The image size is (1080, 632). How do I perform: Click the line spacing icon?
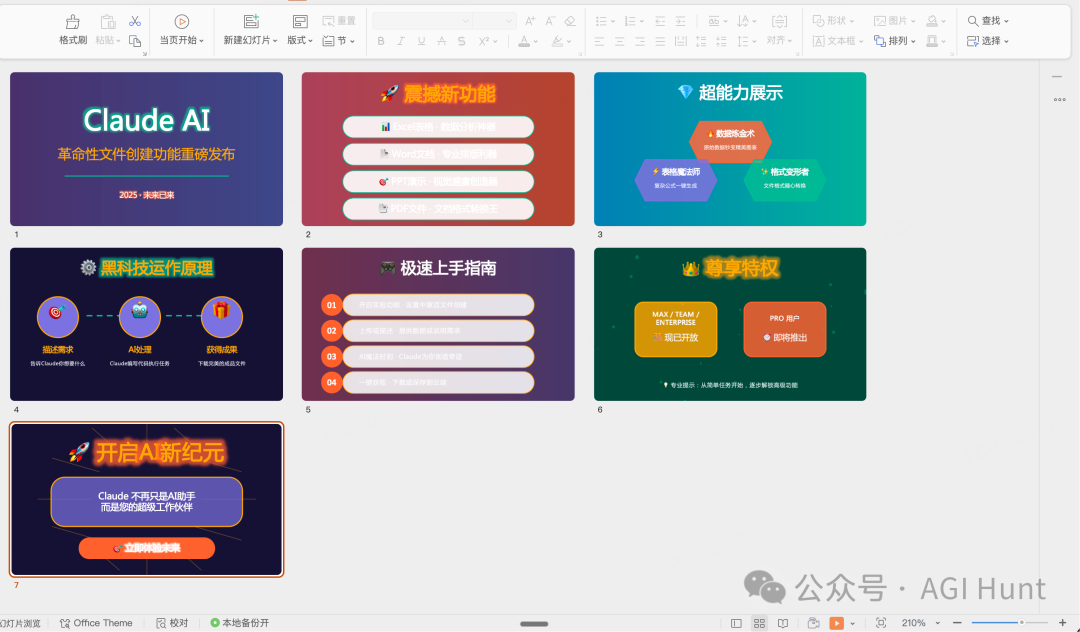[x=742, y=41]
